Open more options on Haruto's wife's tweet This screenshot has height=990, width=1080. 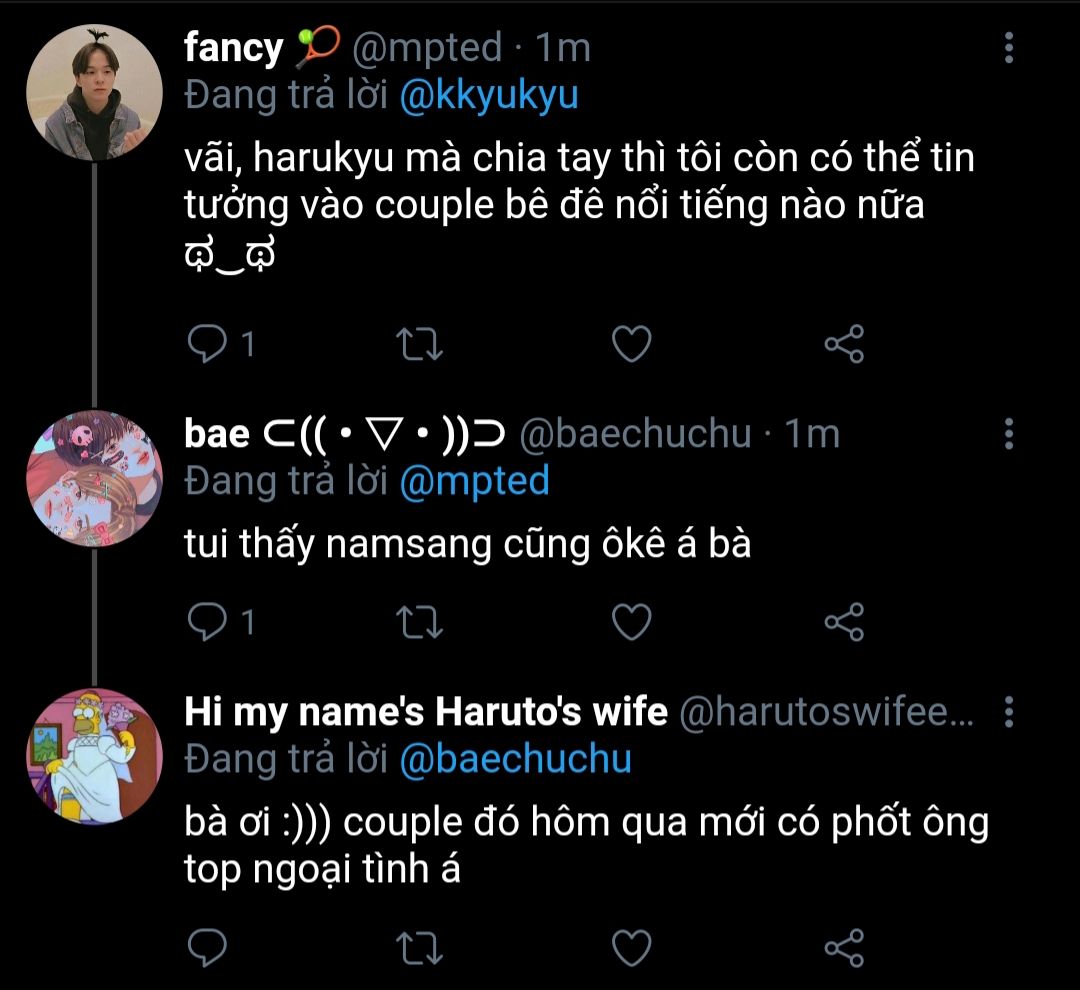click(x=1008, y=712)
